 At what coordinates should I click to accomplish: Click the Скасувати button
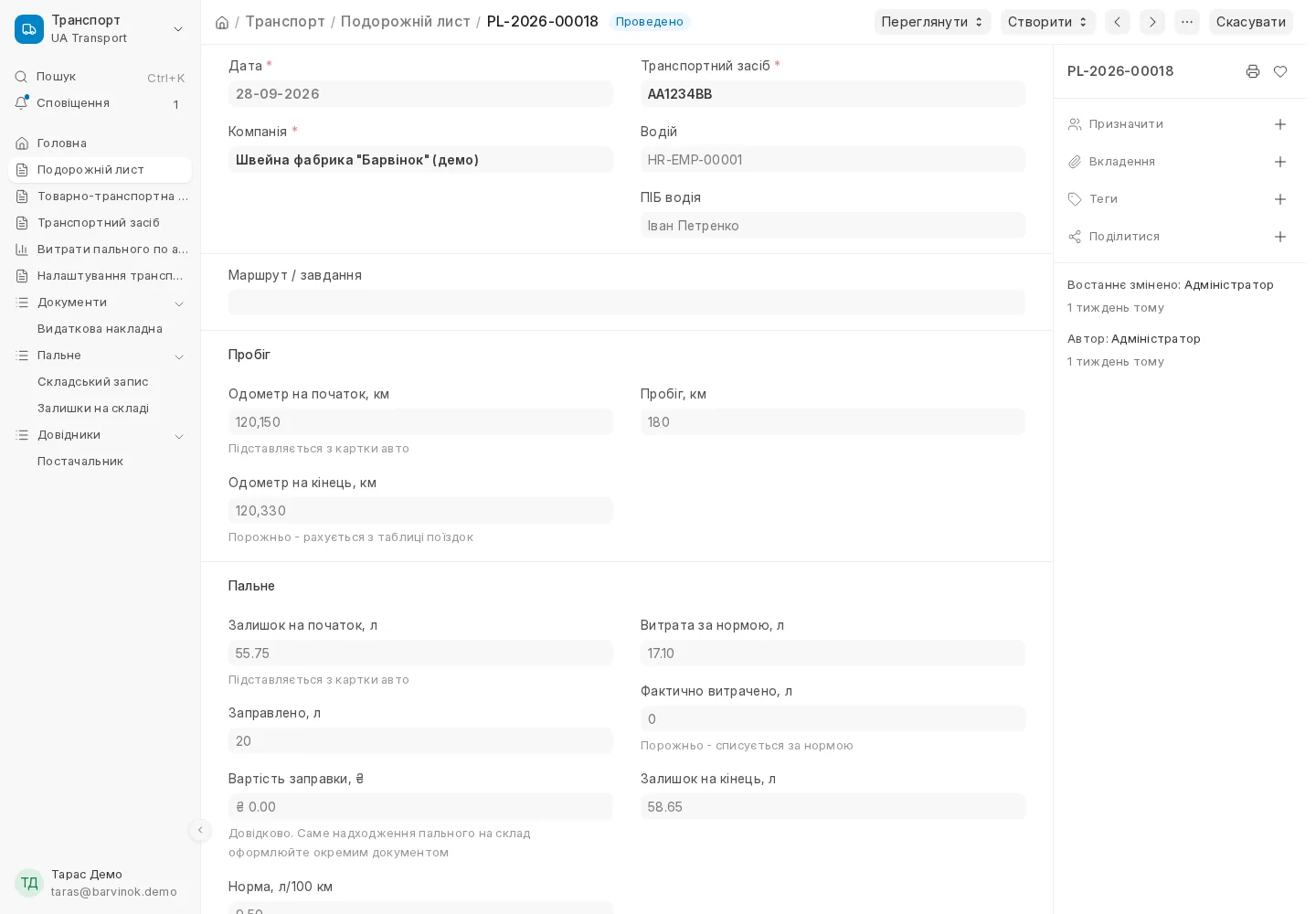coord(1250,22)
